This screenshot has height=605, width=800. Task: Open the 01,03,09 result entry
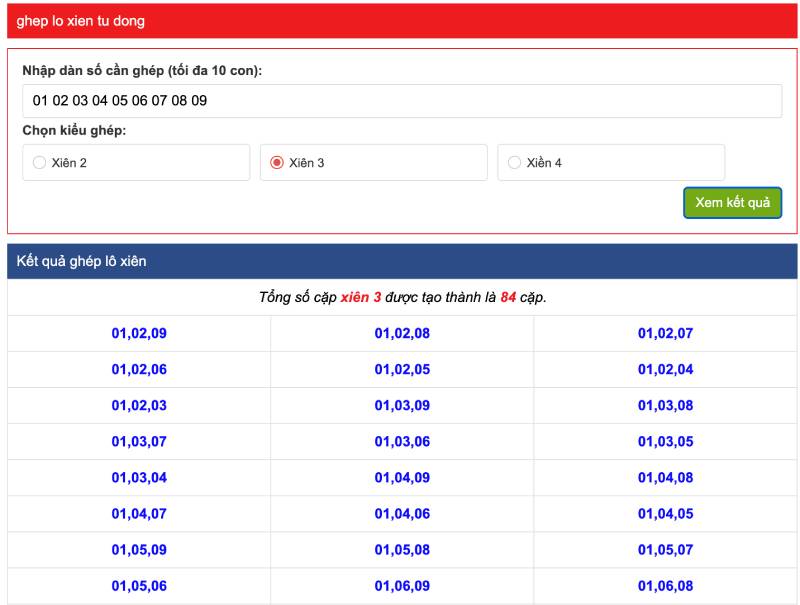(402, 406)
